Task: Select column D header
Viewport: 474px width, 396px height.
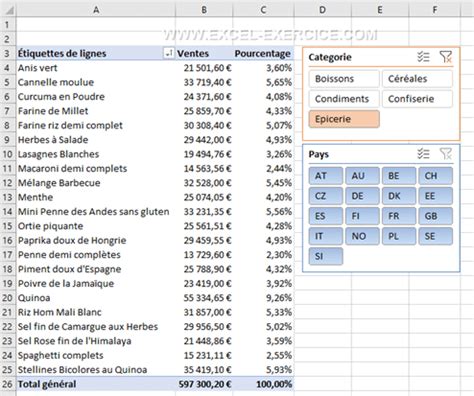Action: 322,10
